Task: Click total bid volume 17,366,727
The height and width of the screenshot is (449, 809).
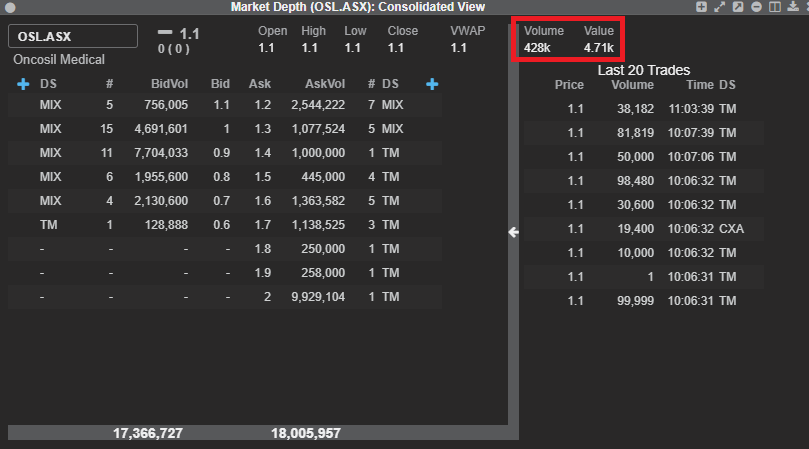Action: (148, 433)
